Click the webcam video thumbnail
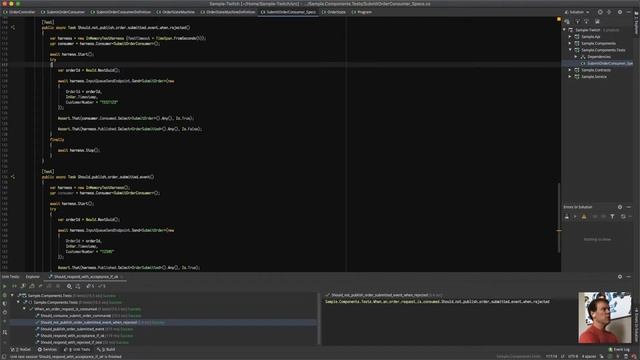Screen dimensions: 640x360 (x=604, y=317)
